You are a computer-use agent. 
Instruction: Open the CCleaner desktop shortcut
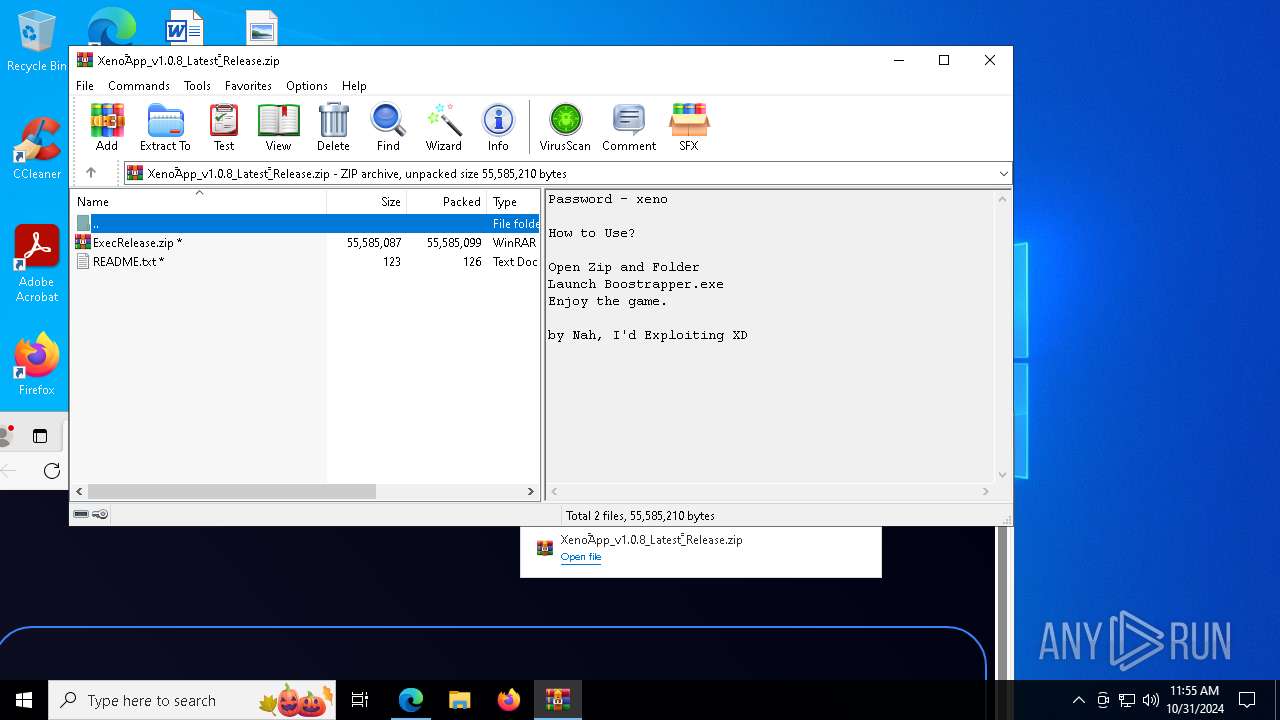tap(37, 148)
